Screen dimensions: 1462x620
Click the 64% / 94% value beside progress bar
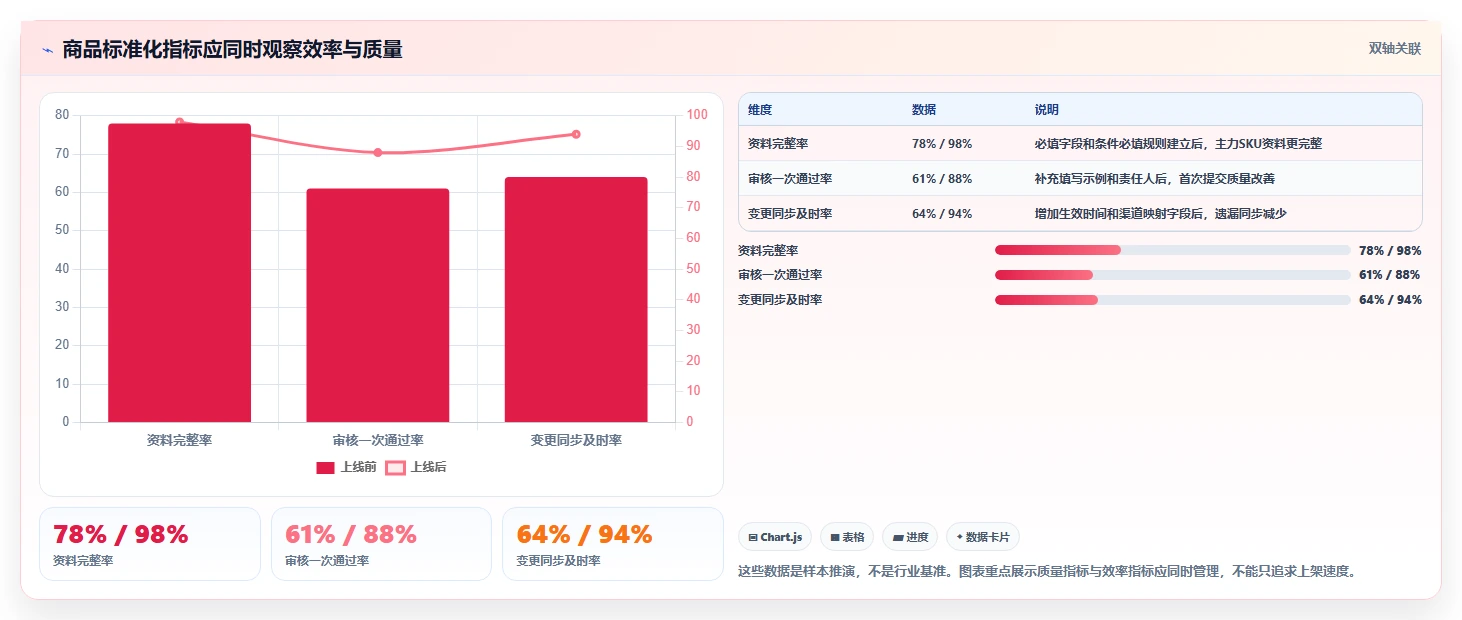point(1390,300)
